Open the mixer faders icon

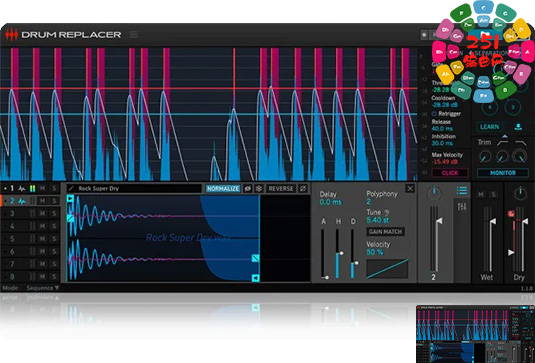(x=462, y=206)
